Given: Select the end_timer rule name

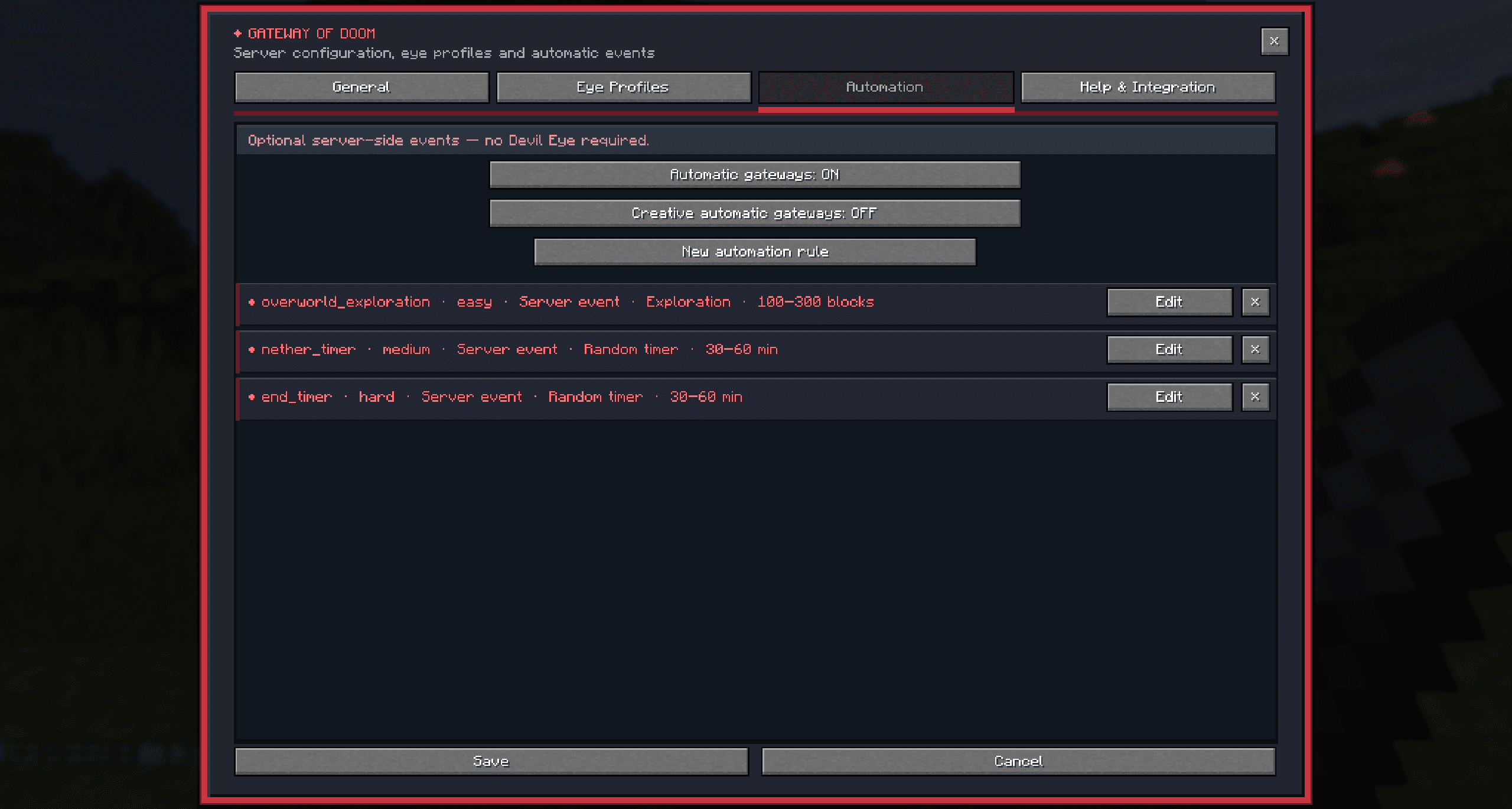Looking at the screenshot, I should [296, 397].
